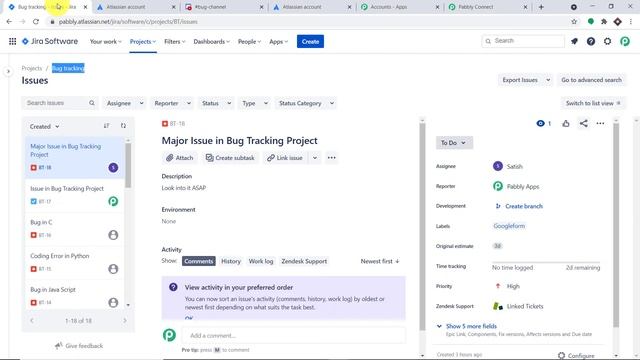Toggle the sort order icon in issue list
This screenshot has width=640, height=360.
[x=107, y=126]
